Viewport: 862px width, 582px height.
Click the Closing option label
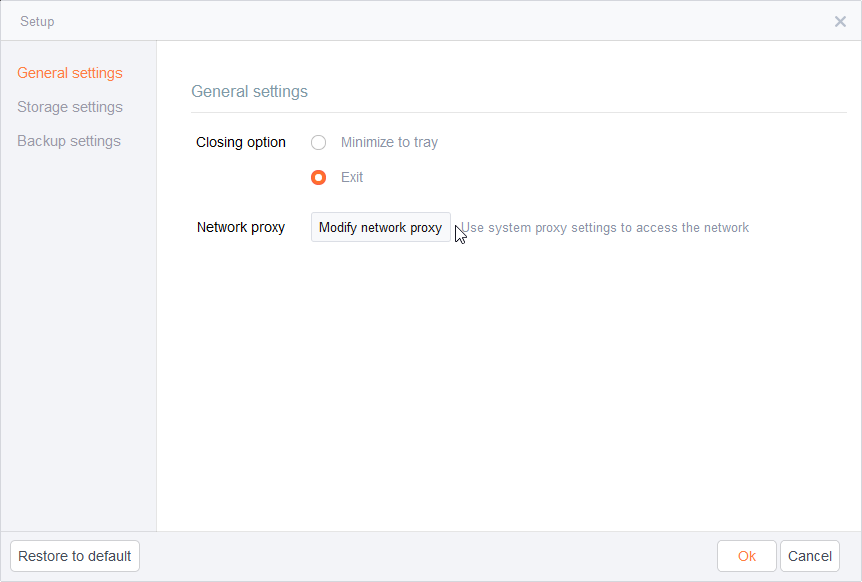(241, 142)
